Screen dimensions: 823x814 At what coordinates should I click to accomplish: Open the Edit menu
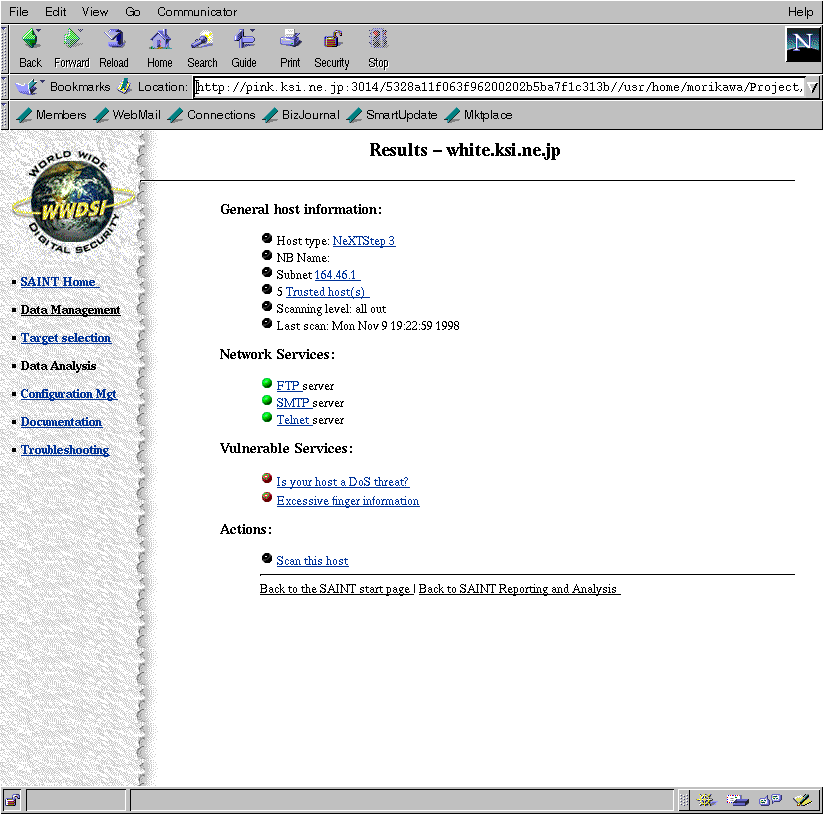pyautogui.click(x=55, y=12)
